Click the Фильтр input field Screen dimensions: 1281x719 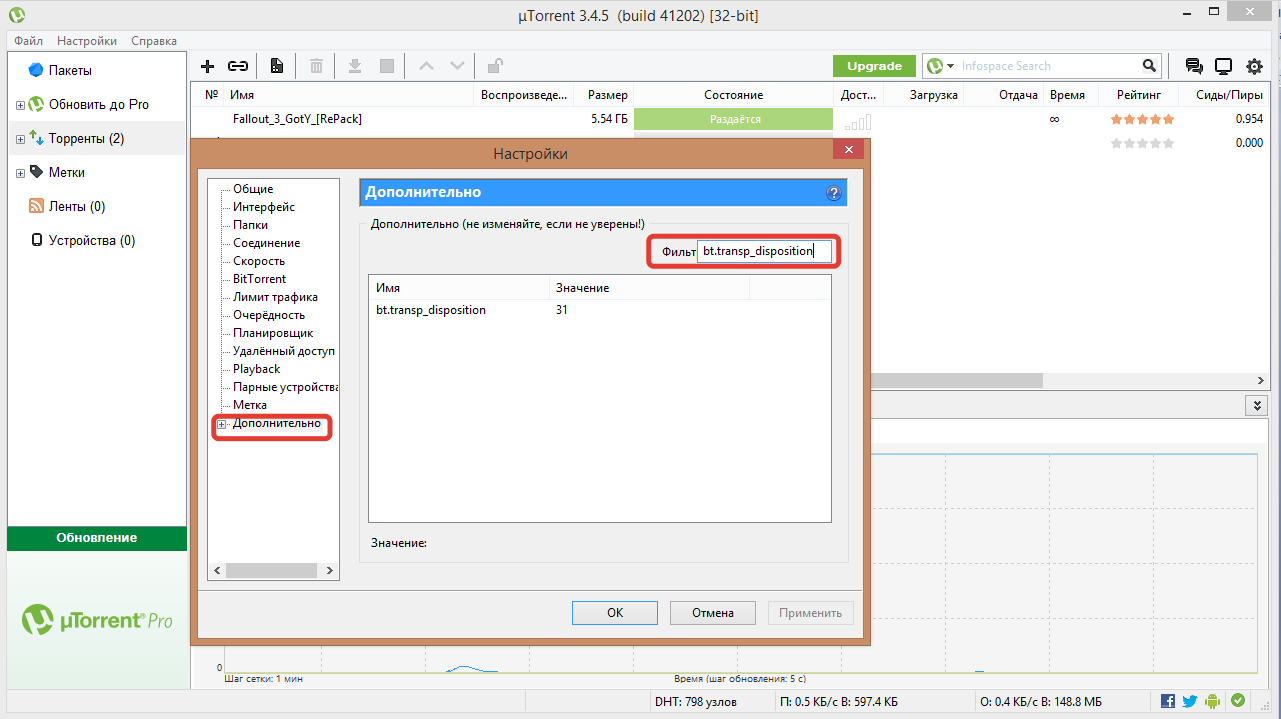[x=765, y=251]
